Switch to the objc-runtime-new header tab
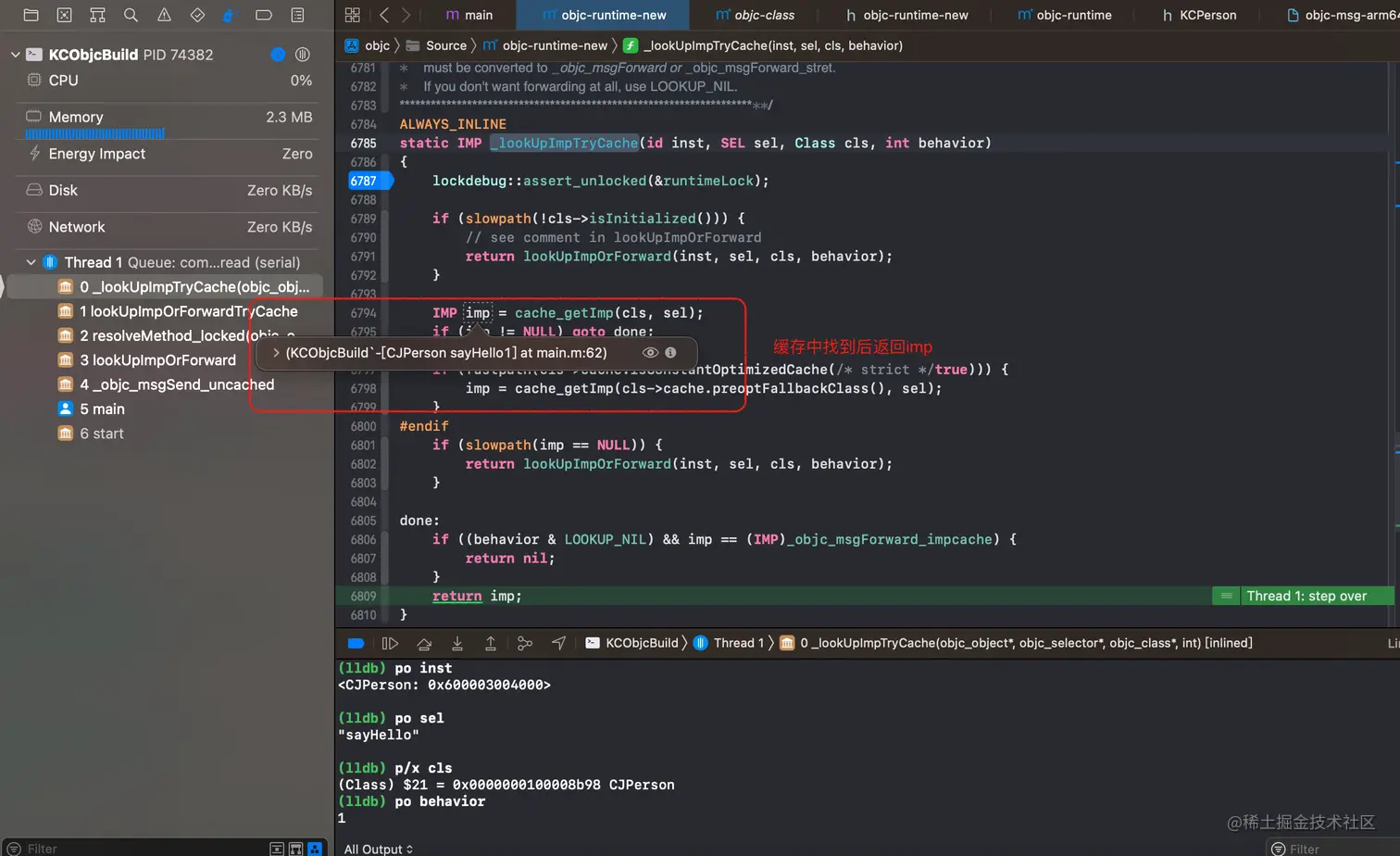 click(906, 15)
